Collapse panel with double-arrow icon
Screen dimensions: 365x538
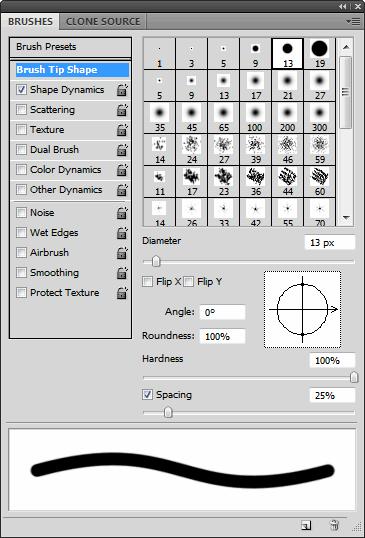coord(342,6)
